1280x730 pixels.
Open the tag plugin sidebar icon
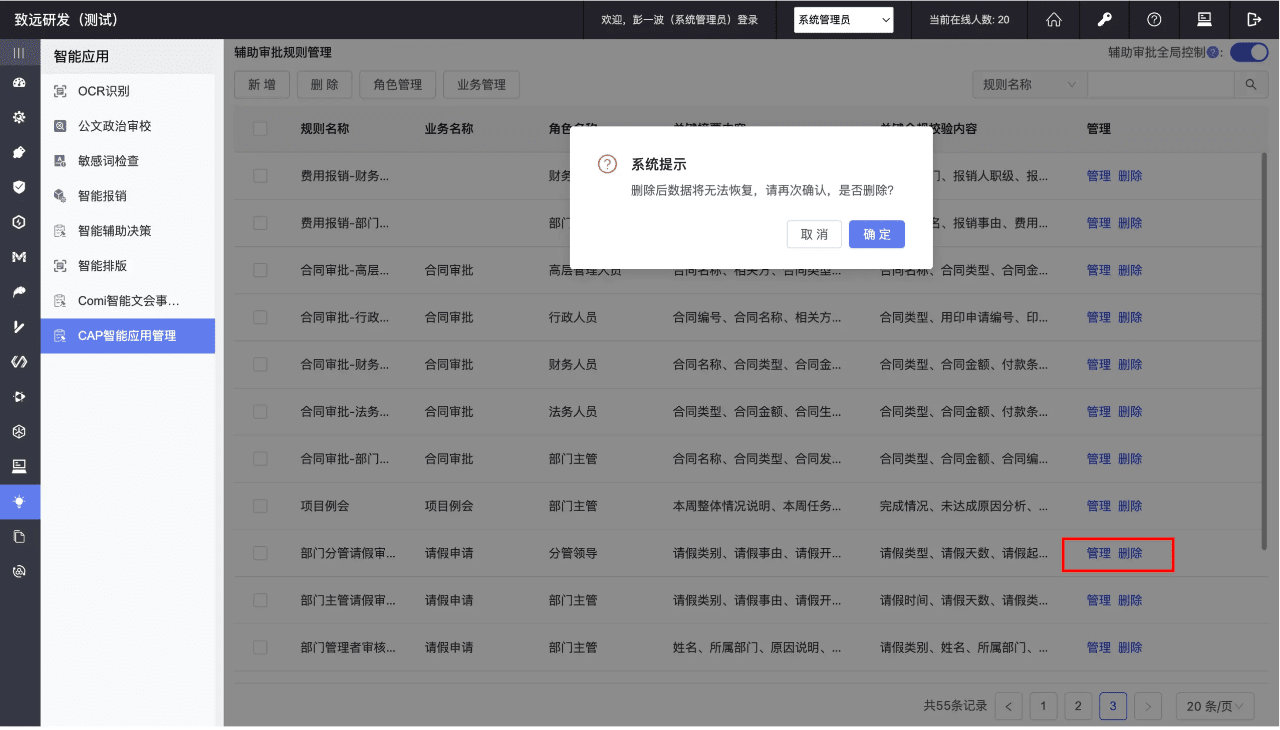(19, 152)
